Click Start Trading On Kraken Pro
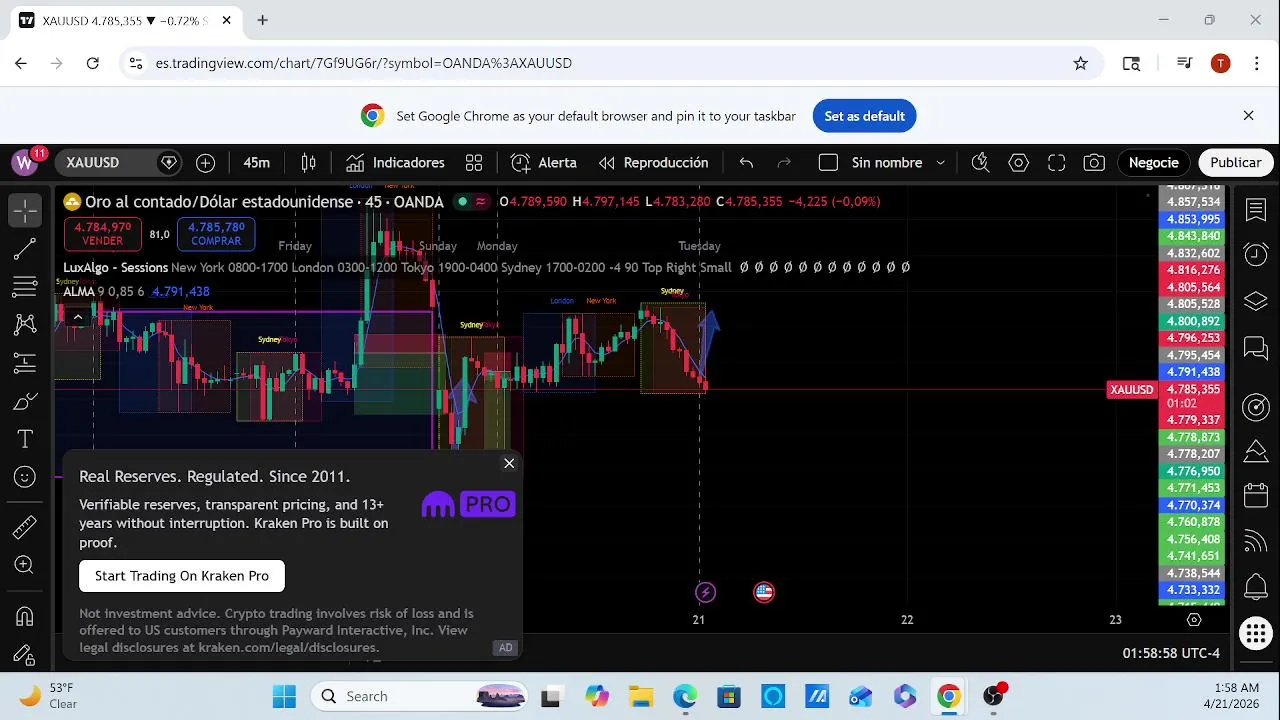This screenshot has height=720, width=1280. coord(182,576)
